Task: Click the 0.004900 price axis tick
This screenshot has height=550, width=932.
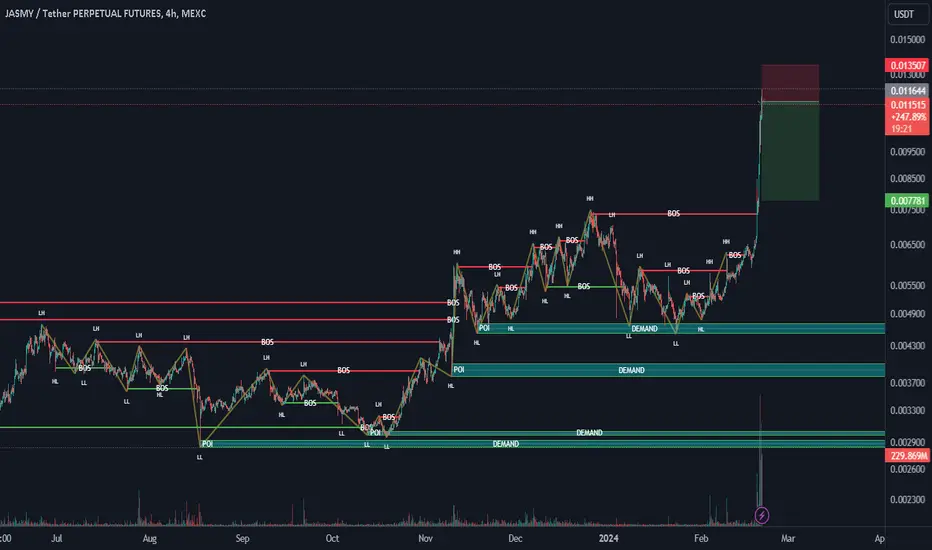Action: [x=907, y=313]
